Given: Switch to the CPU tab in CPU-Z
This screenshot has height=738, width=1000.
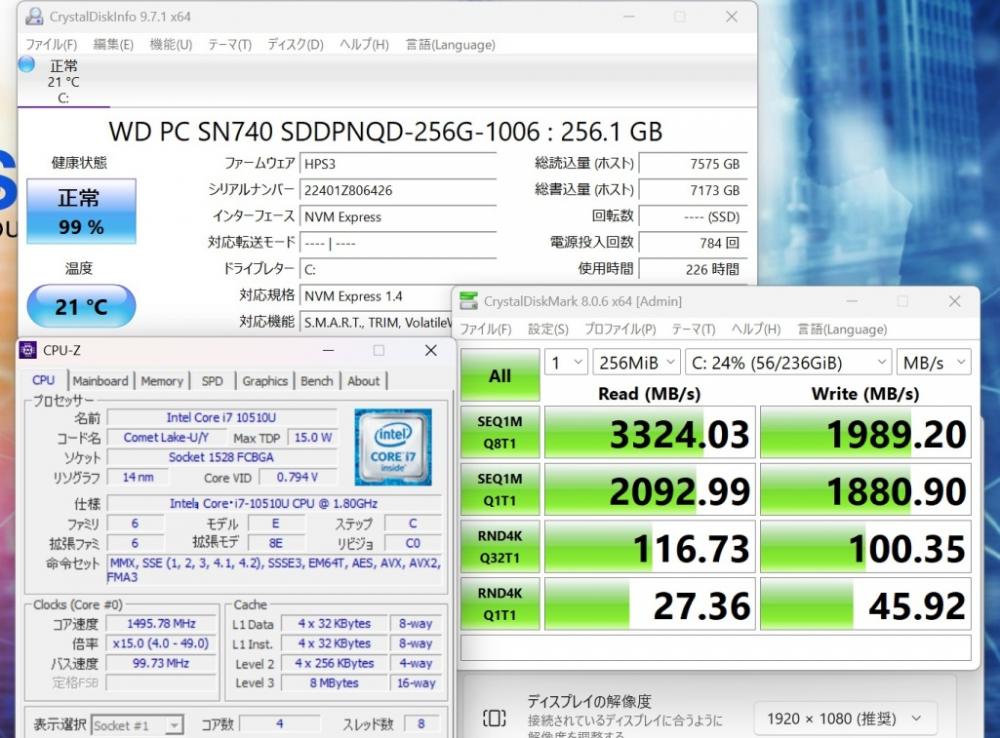Looking at the screenshot, I should coord(43,380).
